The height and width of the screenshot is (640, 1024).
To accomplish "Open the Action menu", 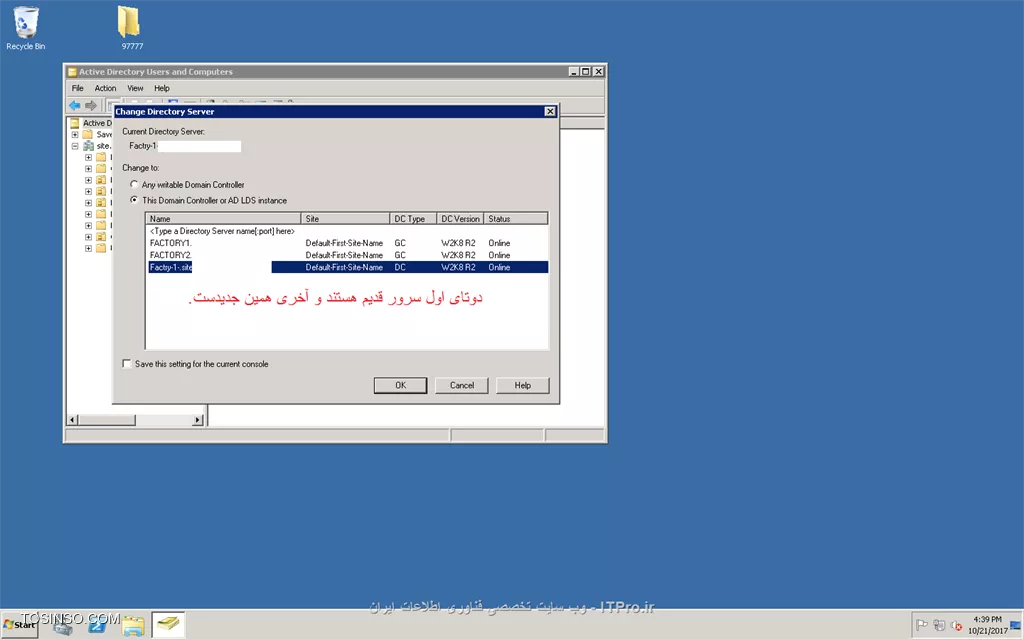I will (105, 88).
